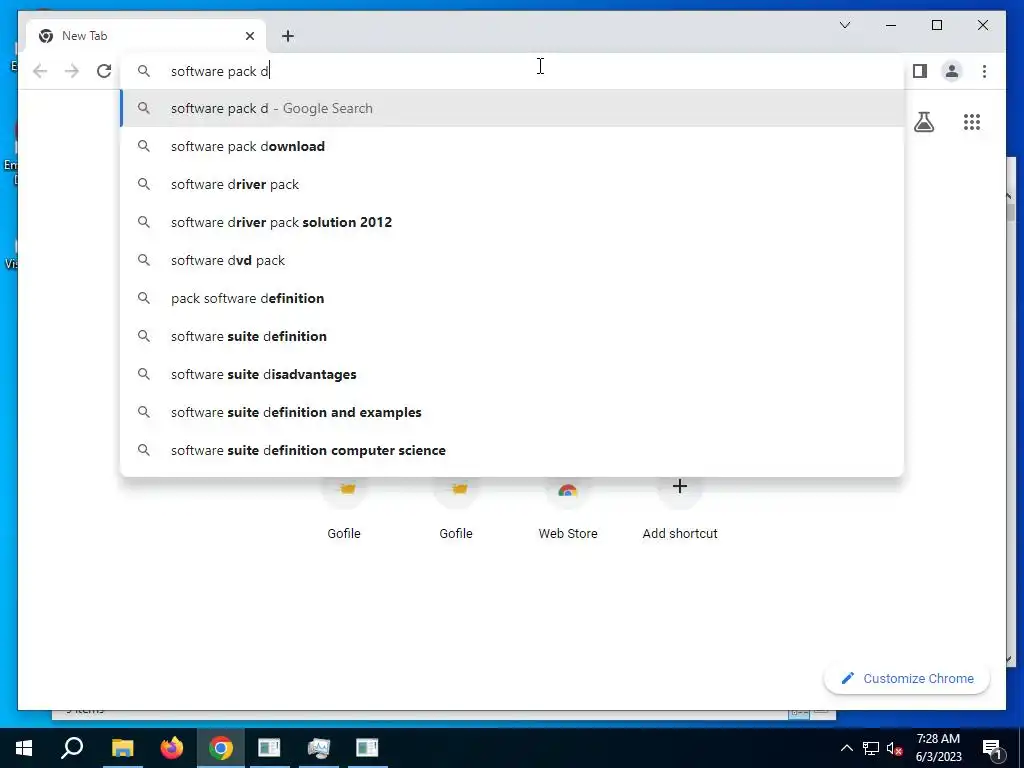Viewport: 1024px width, 768px height.
Task: Open the Windows Start menu
Action: 24,748
